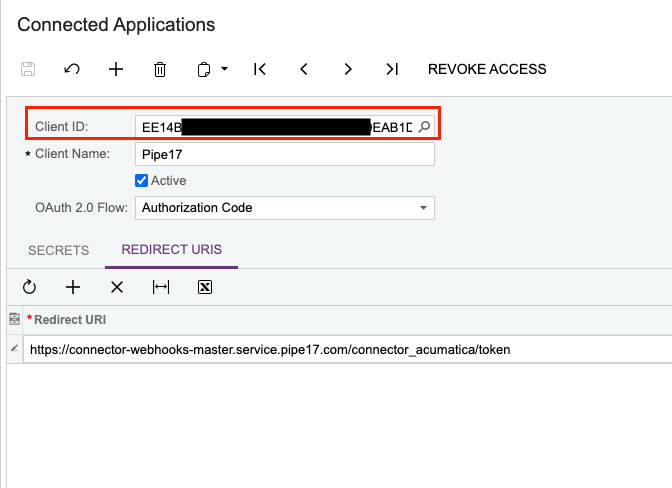Click the Redirect URI column header

70,320
